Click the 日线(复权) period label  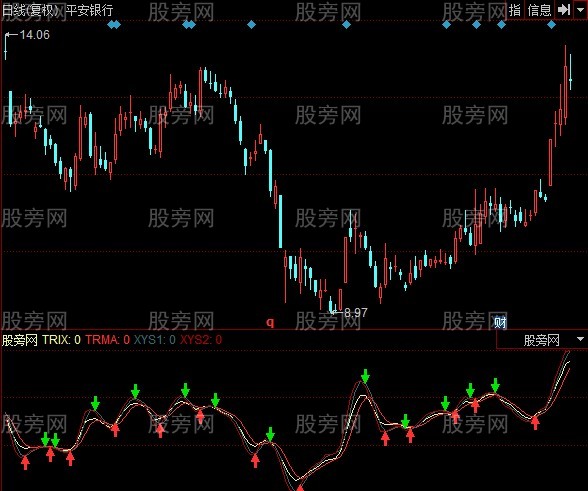click(32, 10)
